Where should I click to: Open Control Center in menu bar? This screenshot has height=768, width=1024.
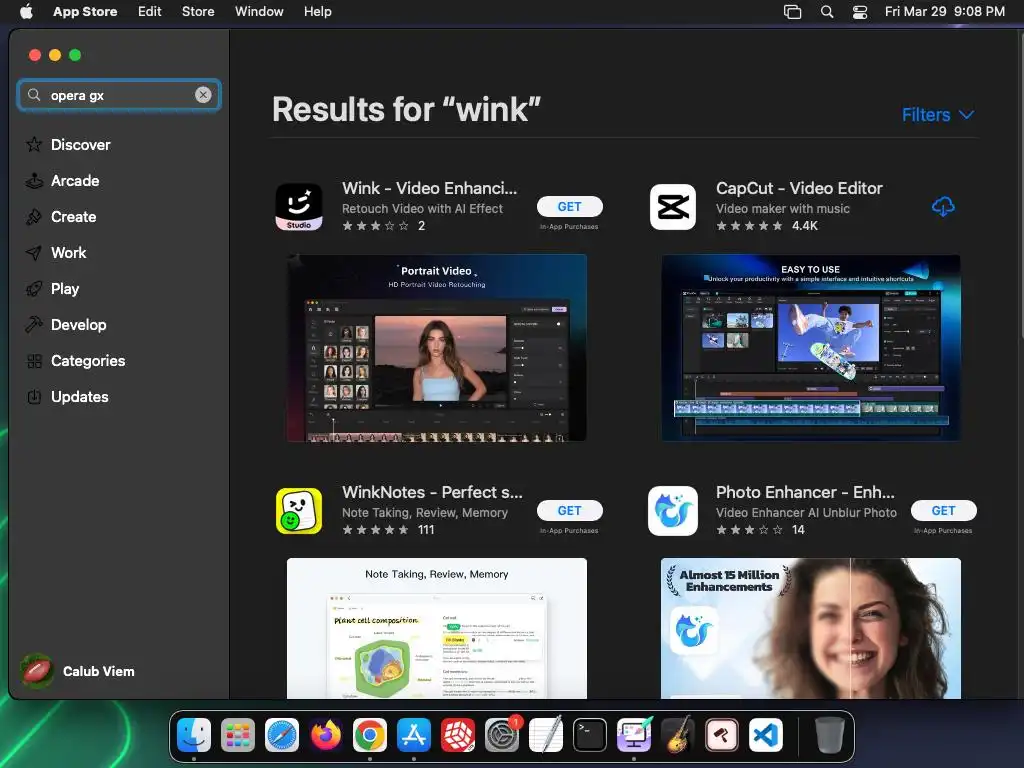coord(860,12)
